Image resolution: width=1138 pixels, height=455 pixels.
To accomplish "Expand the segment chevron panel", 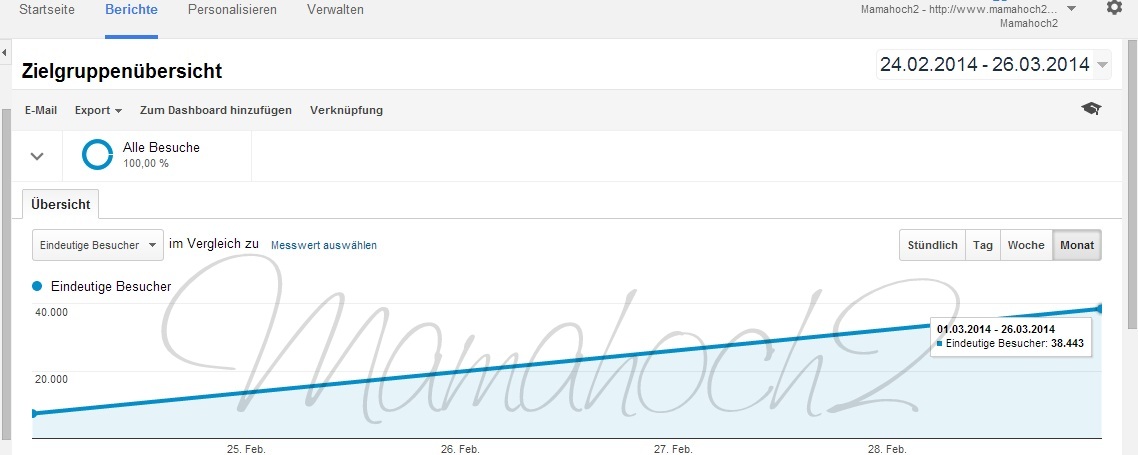I will [x=37, y=155].
